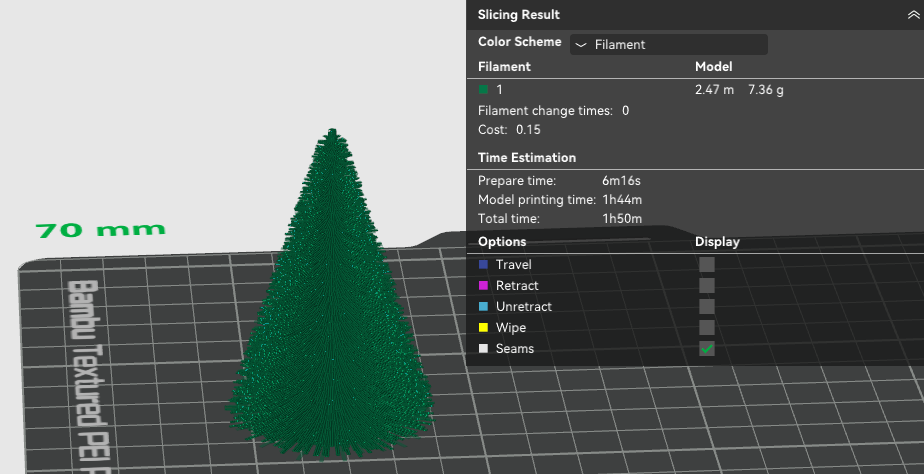The width and height of the screenshot is (924, 474).
Task: Click the blue Travel color swatch
Action: click(x=483, y=265)
